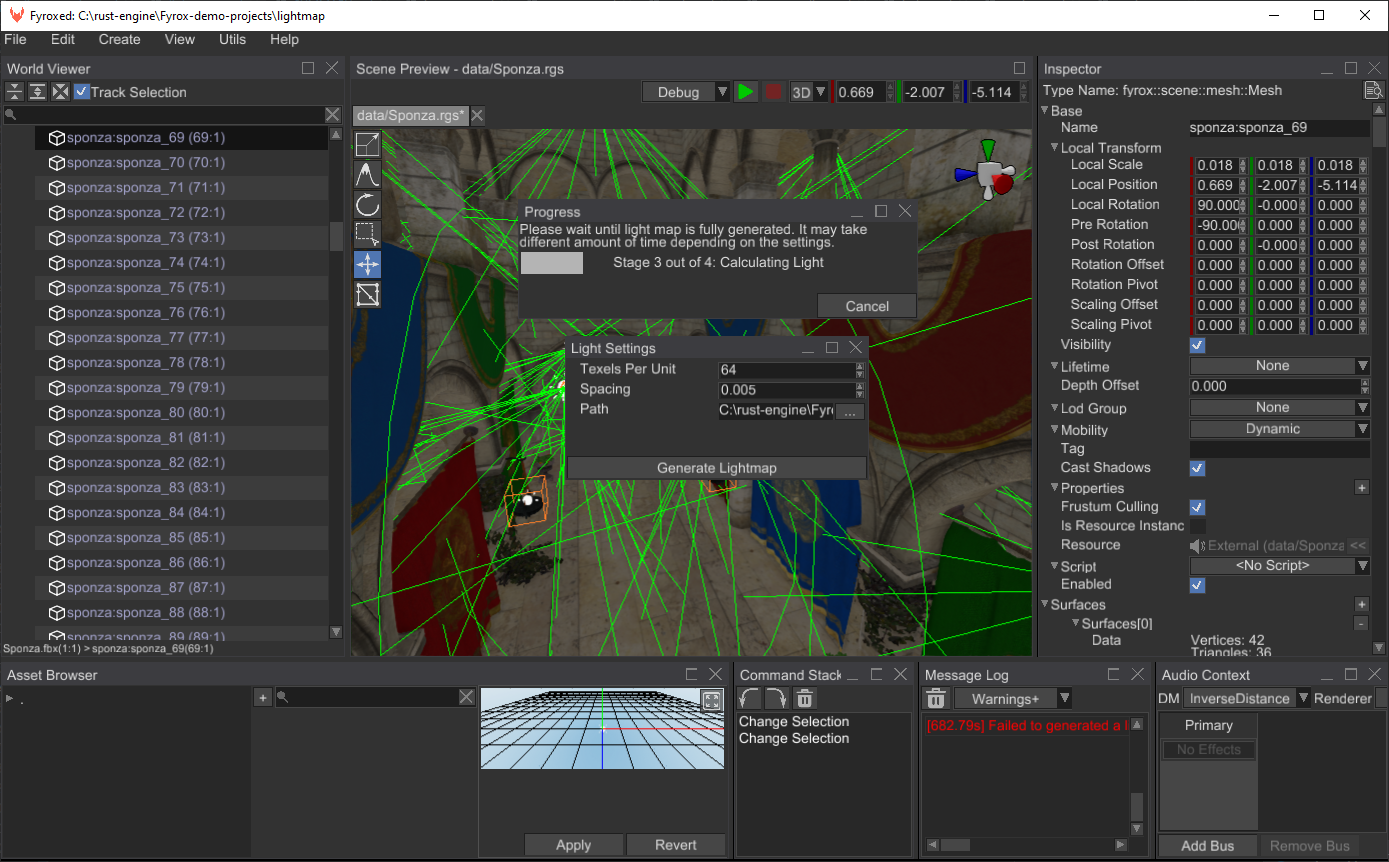Click the resource locate arrows button

[x=1357, y=546]
